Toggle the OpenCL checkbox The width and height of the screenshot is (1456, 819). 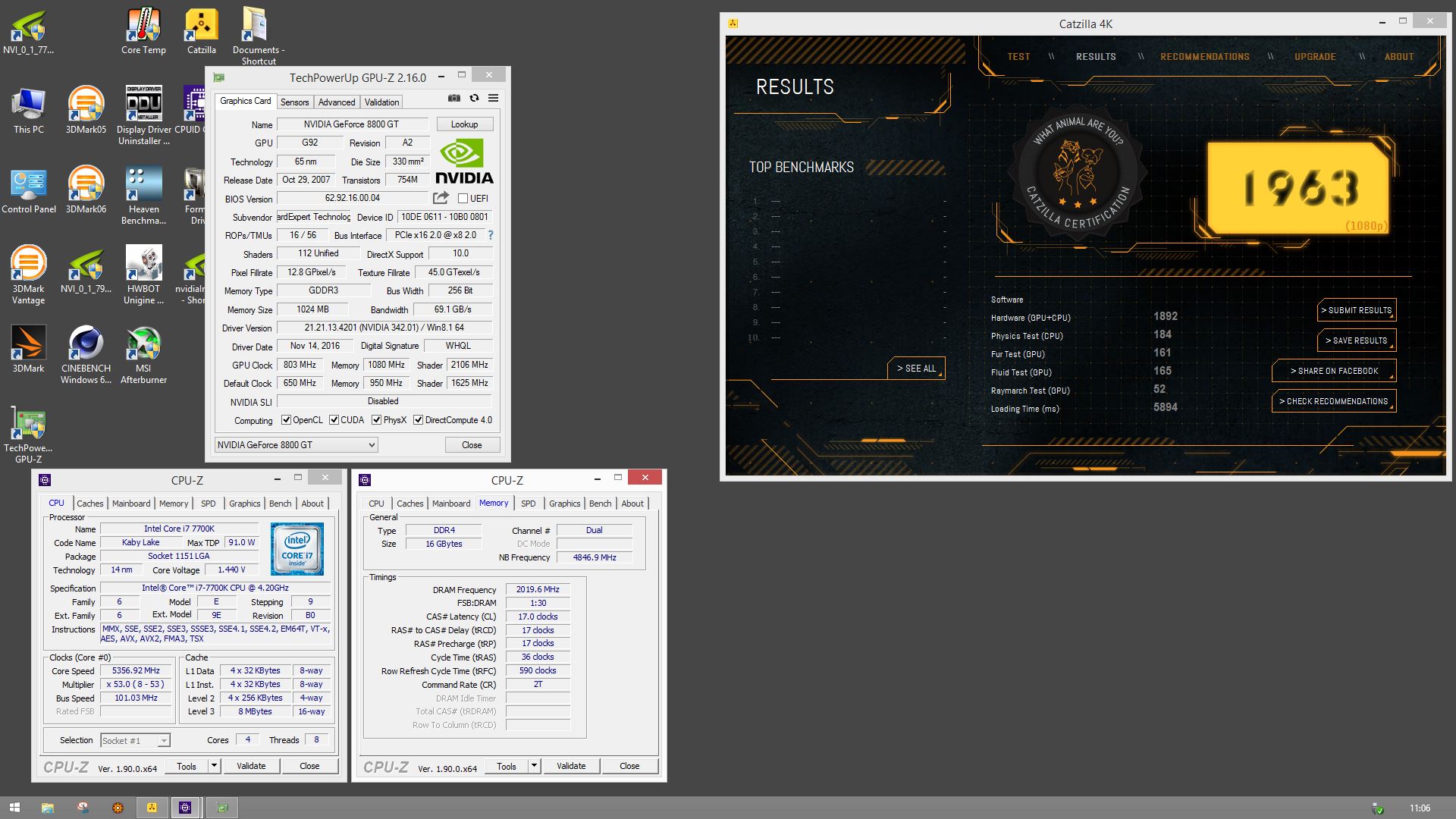tap(286, 420)
